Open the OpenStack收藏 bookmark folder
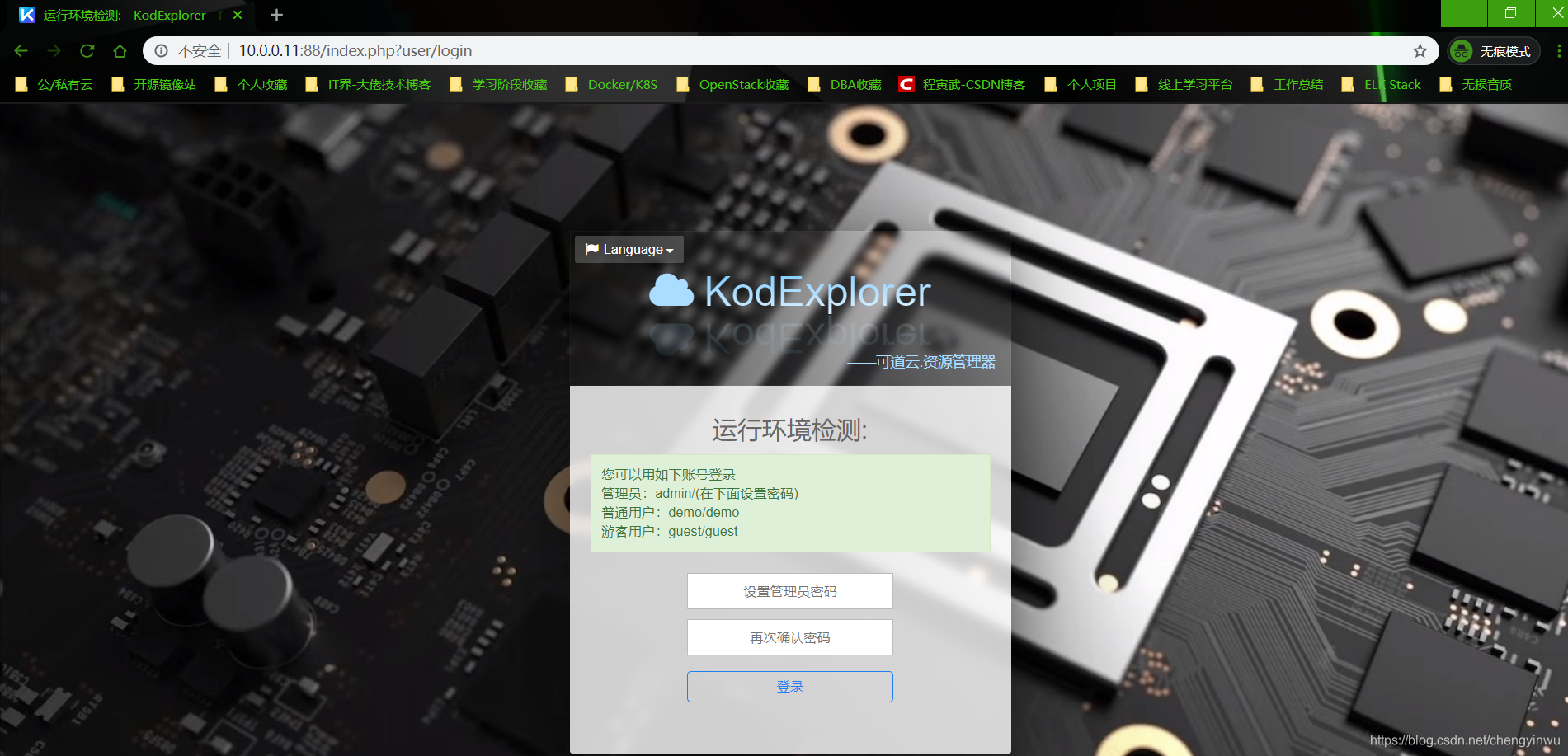The image size is (1568, 756). click(x=732, y=84)
